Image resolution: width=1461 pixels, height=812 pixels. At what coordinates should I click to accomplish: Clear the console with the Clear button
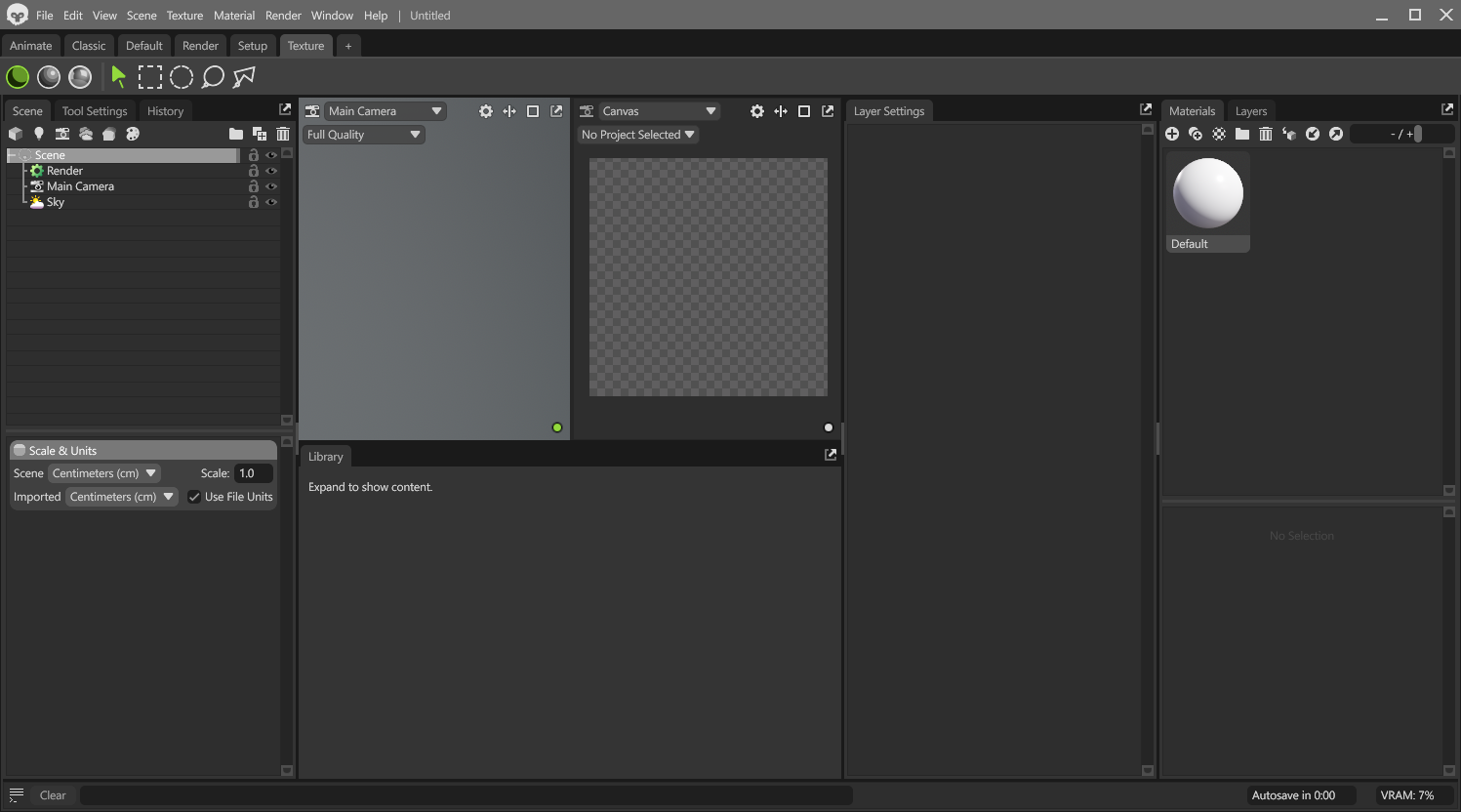point(52,794)
